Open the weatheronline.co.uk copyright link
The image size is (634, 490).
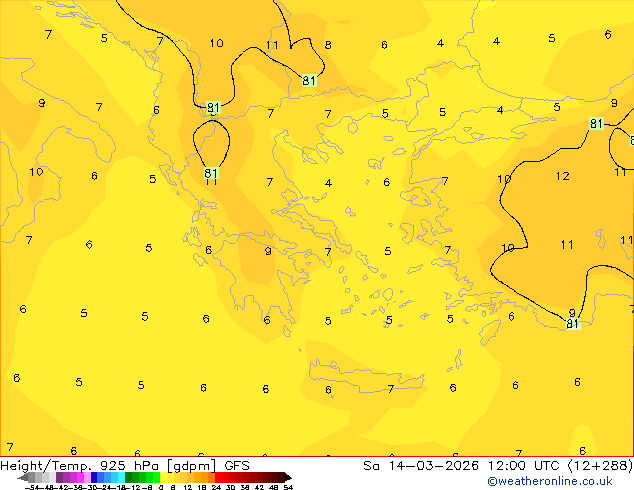coord(550,481)
